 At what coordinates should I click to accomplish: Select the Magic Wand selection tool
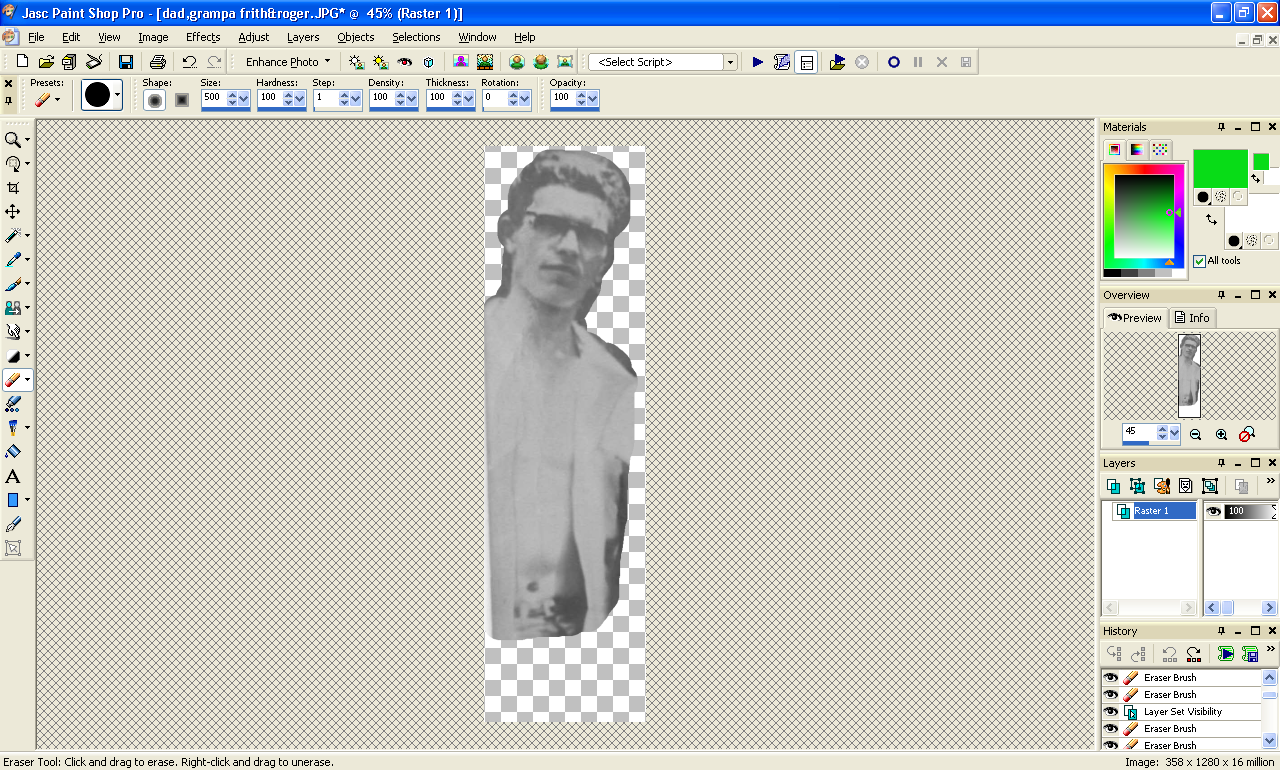pyautogui.click(x=13, y=236)
